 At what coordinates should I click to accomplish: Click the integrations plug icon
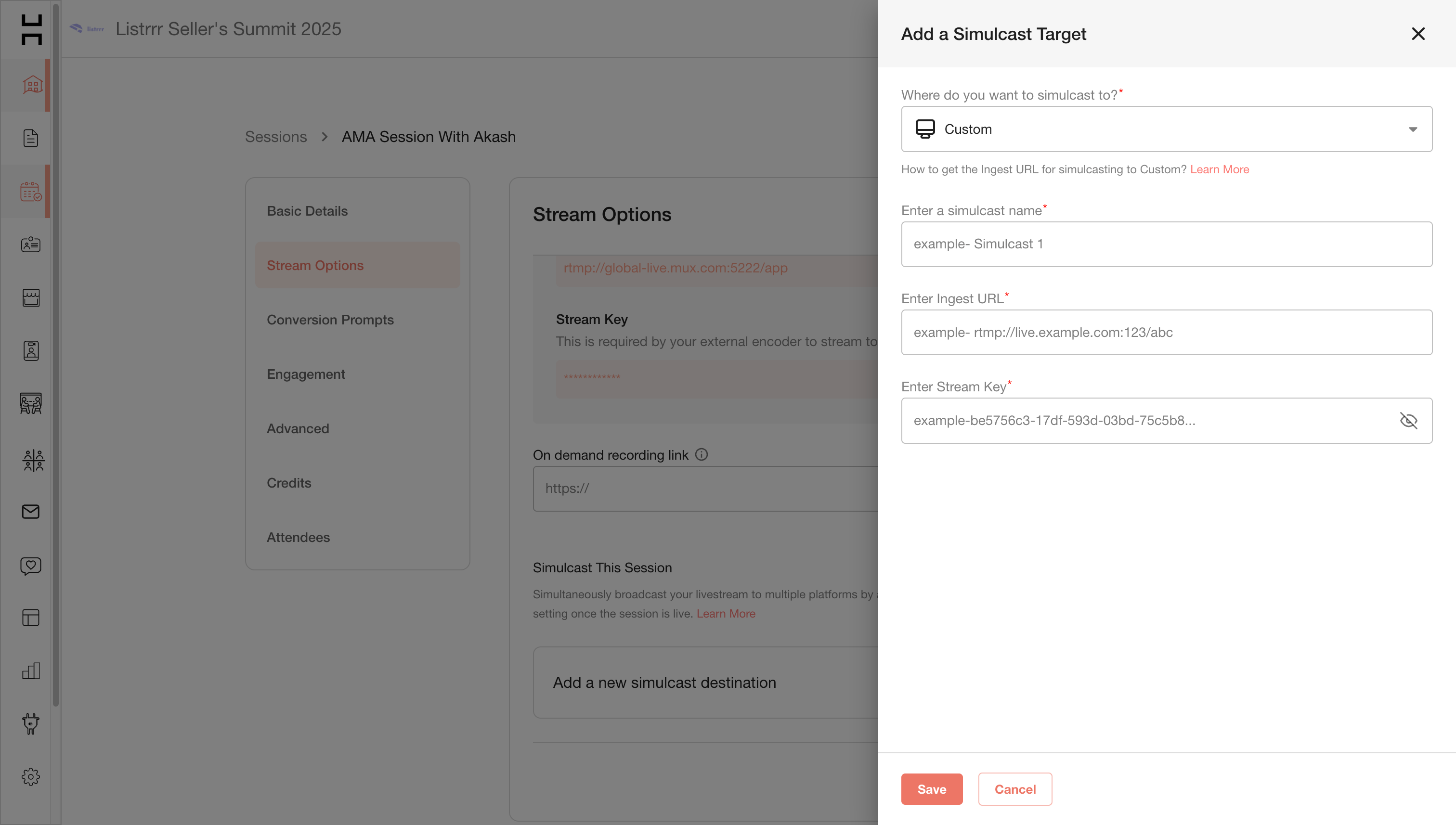click(31, 723)
